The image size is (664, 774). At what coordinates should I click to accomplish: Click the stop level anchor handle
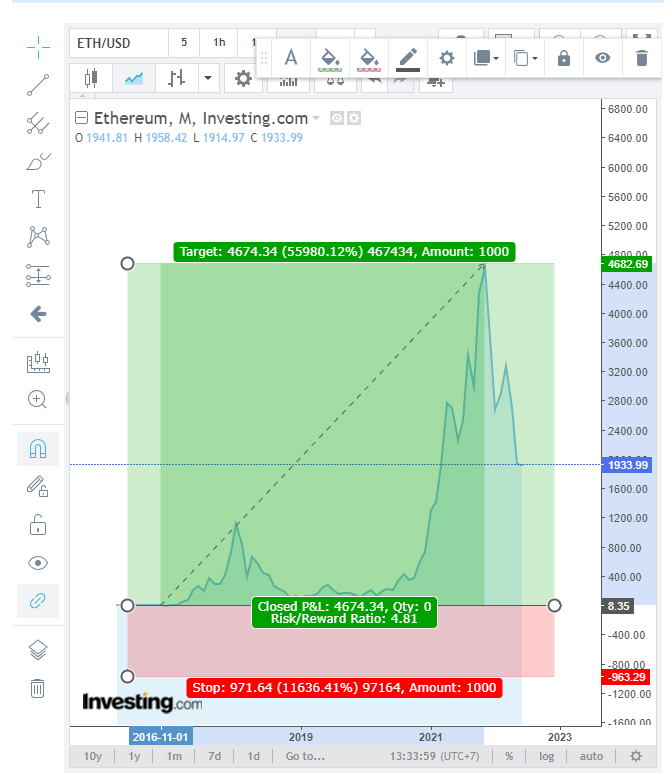(x=127, y=676)
